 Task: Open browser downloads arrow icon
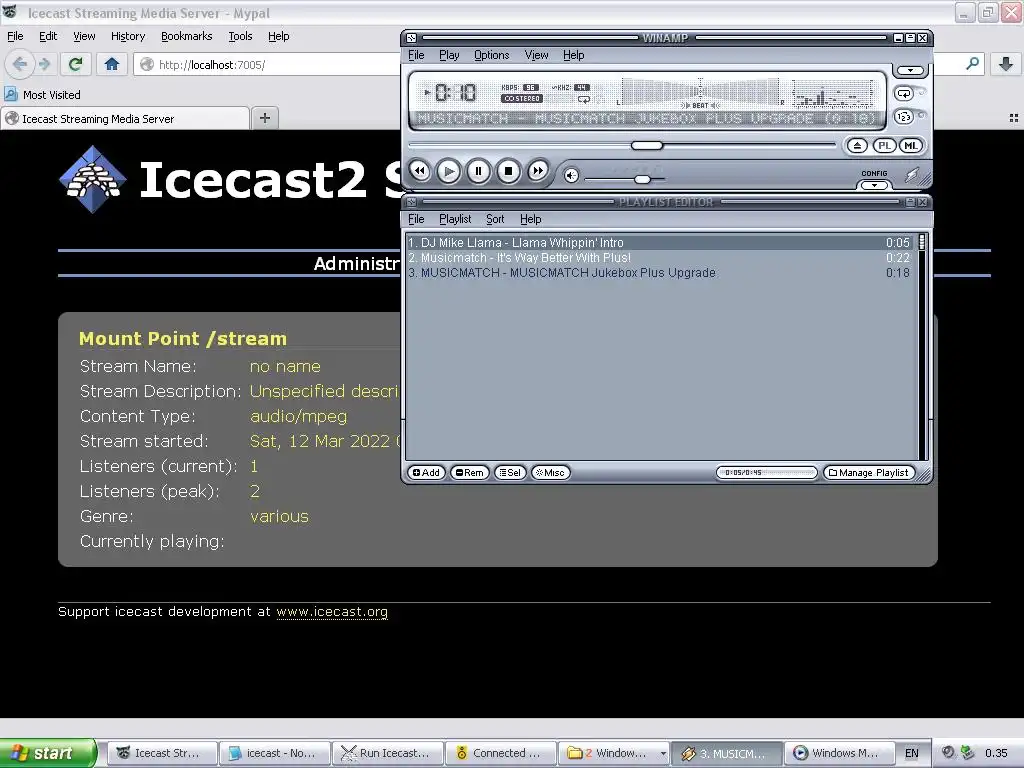tap(1006, 64)
